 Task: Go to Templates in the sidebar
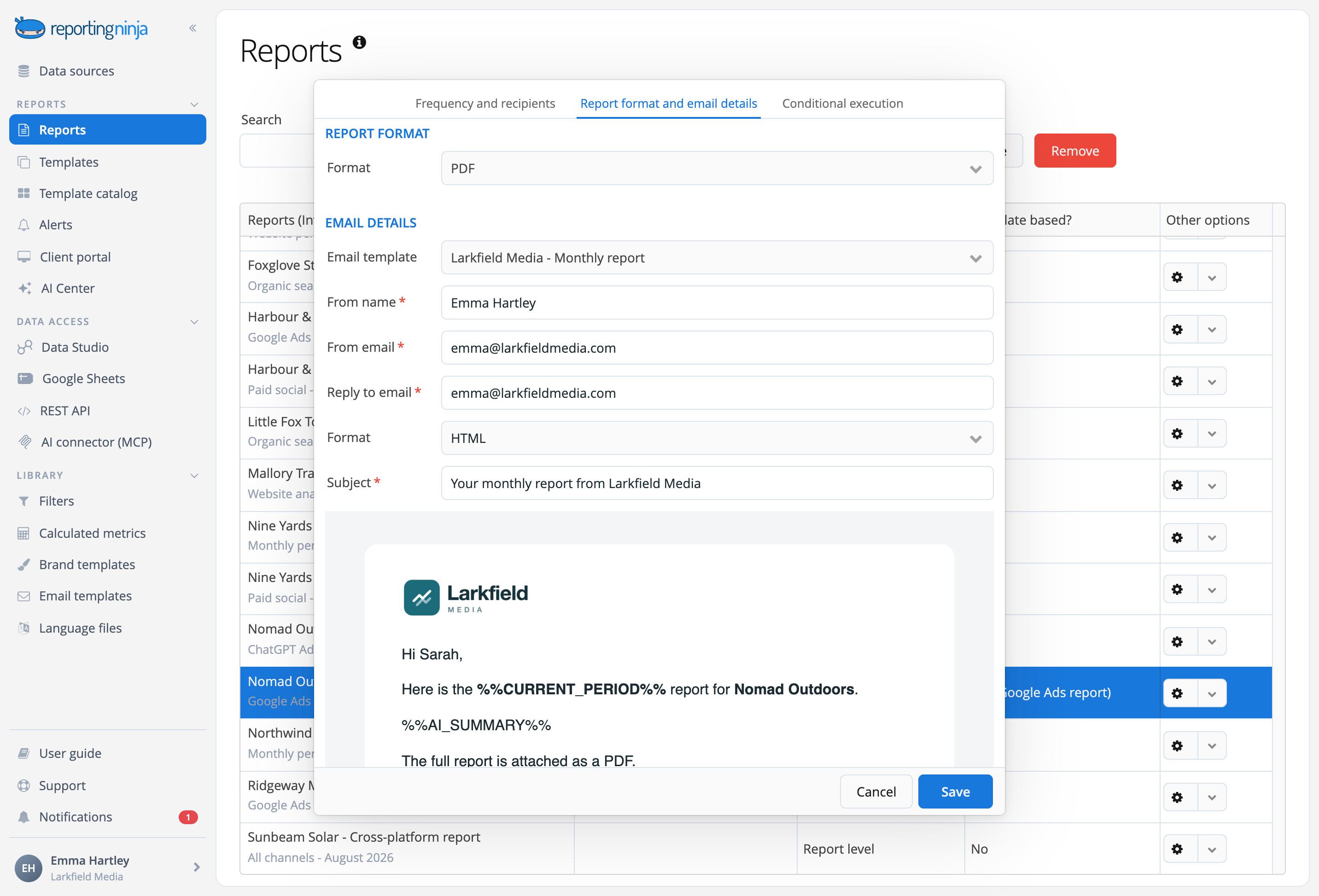tap(69, 162)
